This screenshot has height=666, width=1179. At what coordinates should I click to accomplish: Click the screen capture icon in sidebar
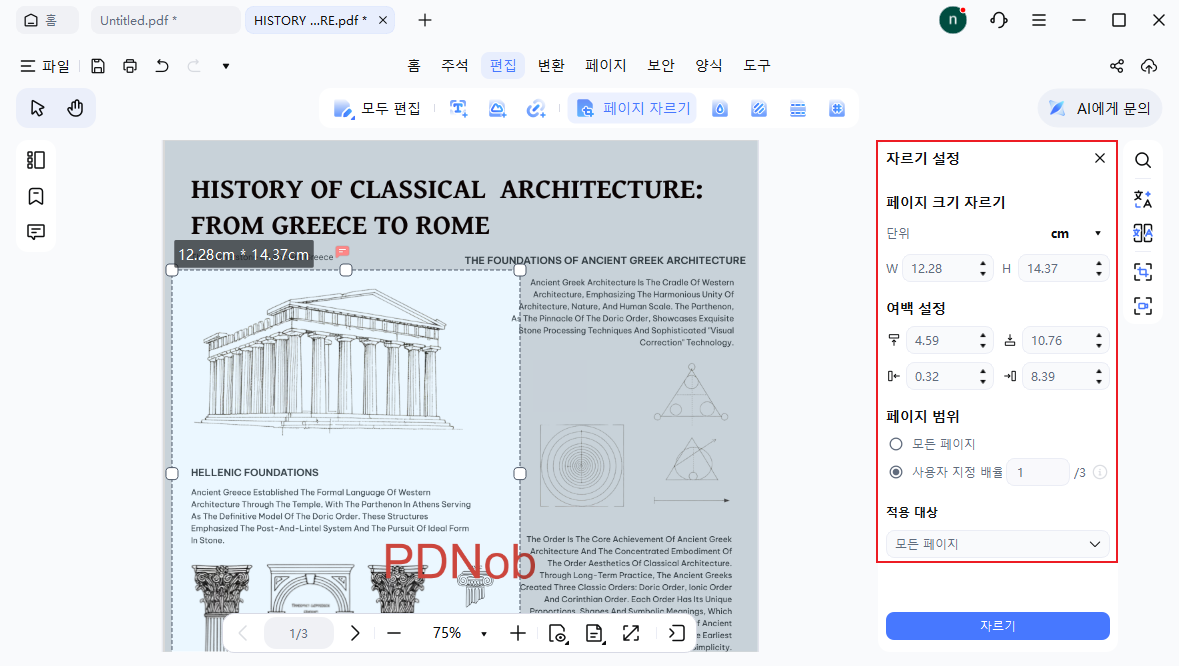pyautogui.click(x=1143, y=306)
